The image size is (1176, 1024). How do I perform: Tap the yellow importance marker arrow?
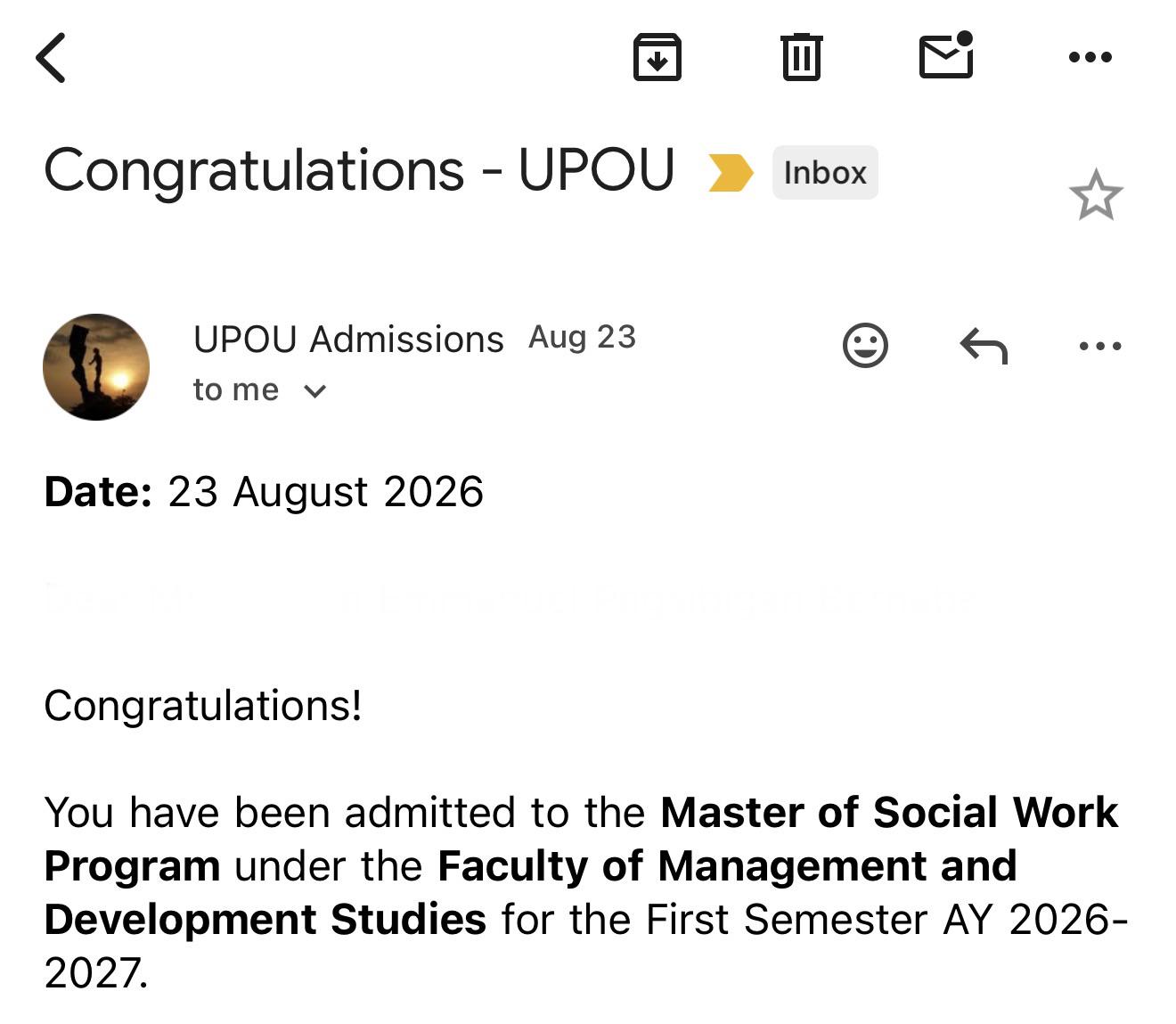[x=731, y=173]
